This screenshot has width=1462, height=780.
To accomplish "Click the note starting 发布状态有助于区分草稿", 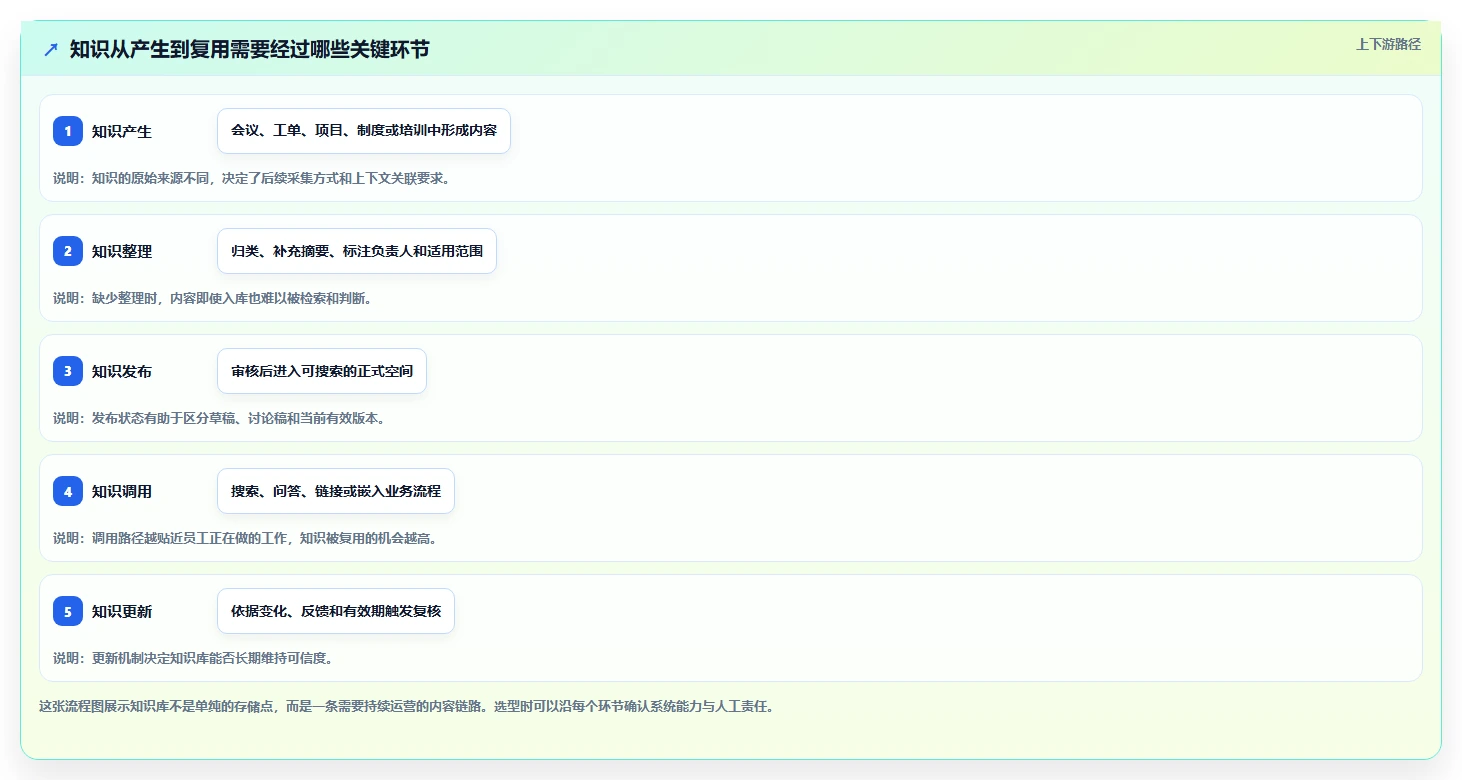I will click(220, 418).
